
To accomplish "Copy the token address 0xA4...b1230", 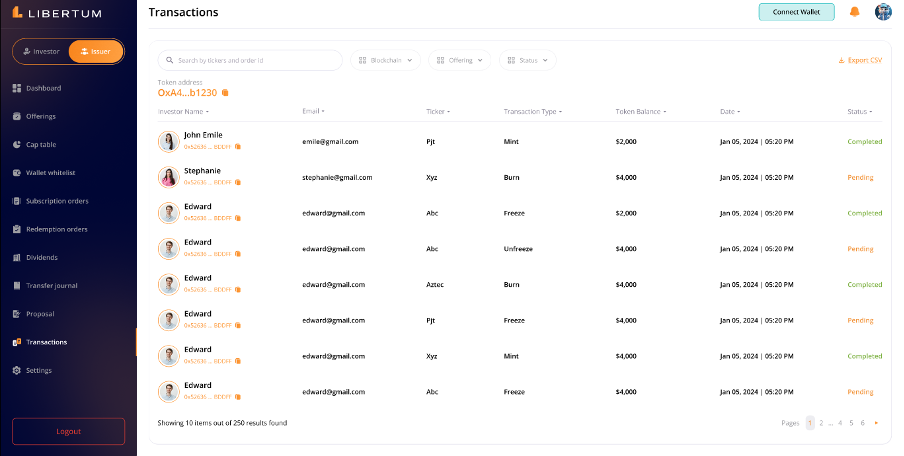I will pos(226,93).
